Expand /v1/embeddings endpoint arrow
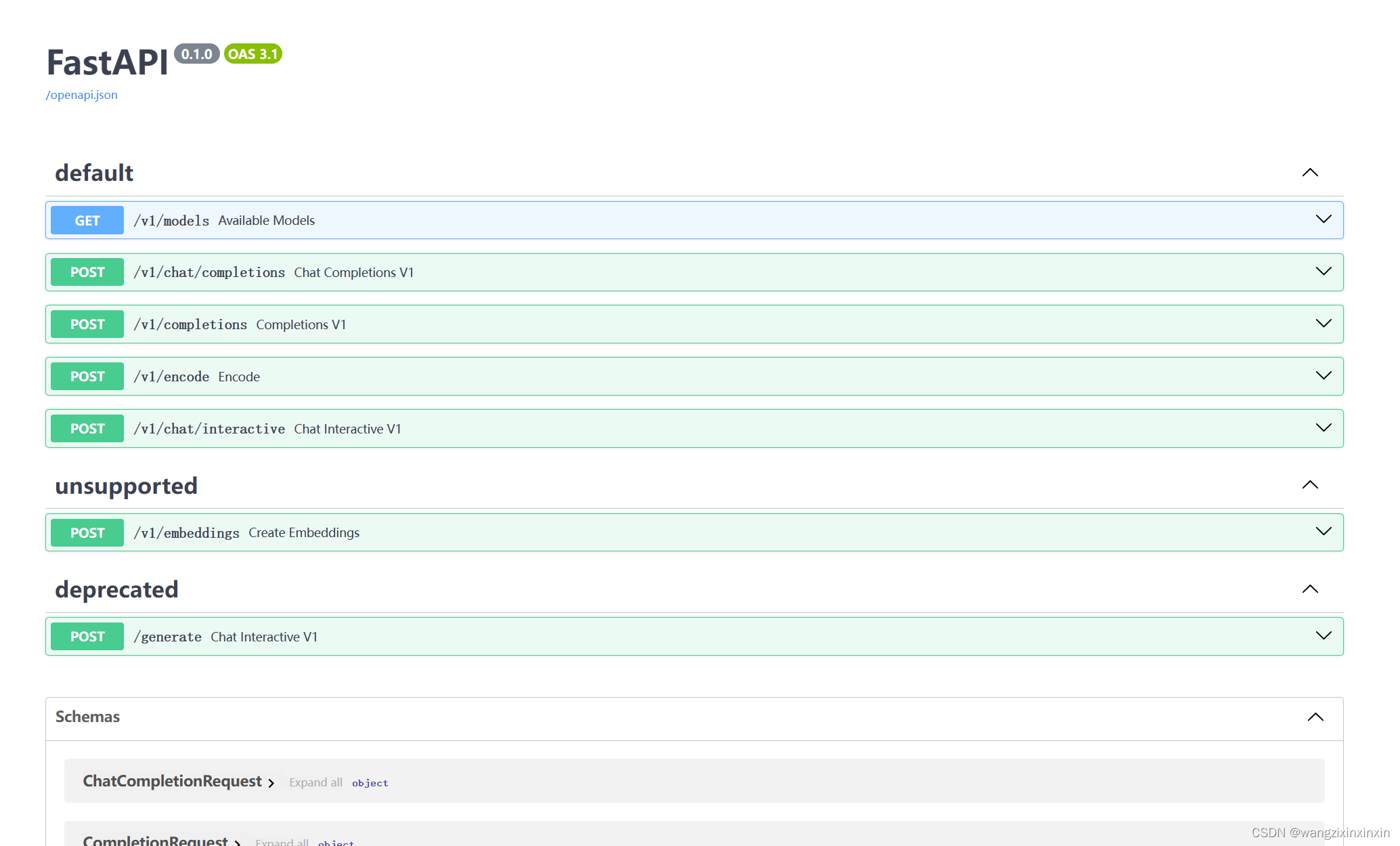Image resolution: width=1400 pixels, height=846 pixels. click(1323, 532)
